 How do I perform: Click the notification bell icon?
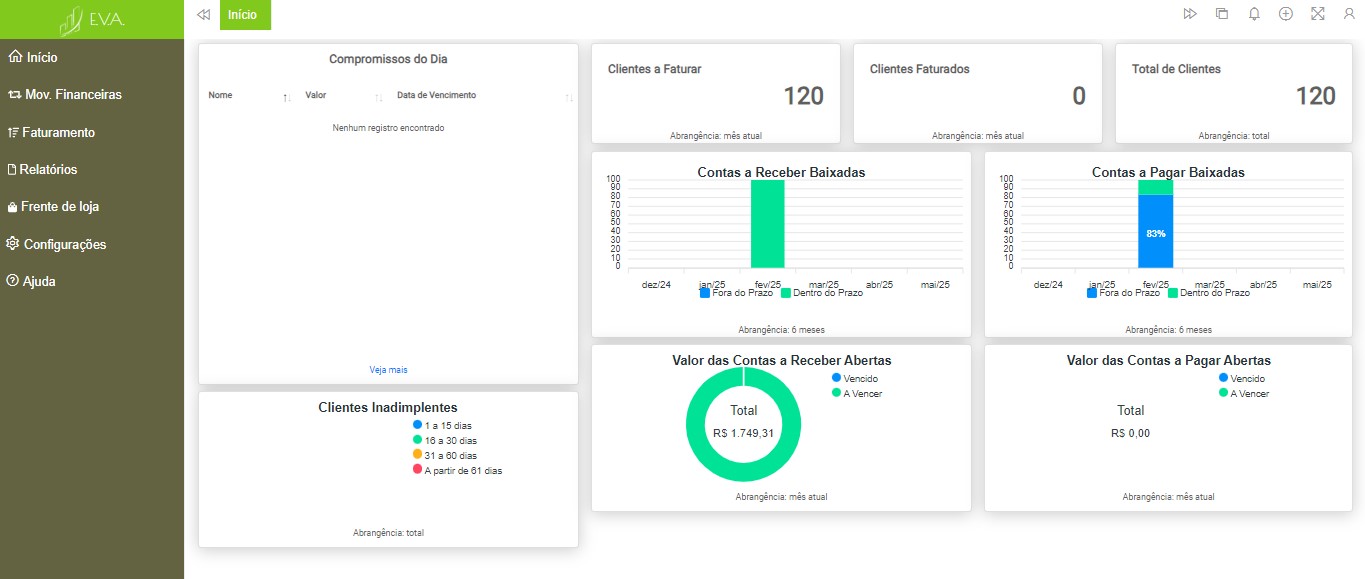pos(1254,14)
